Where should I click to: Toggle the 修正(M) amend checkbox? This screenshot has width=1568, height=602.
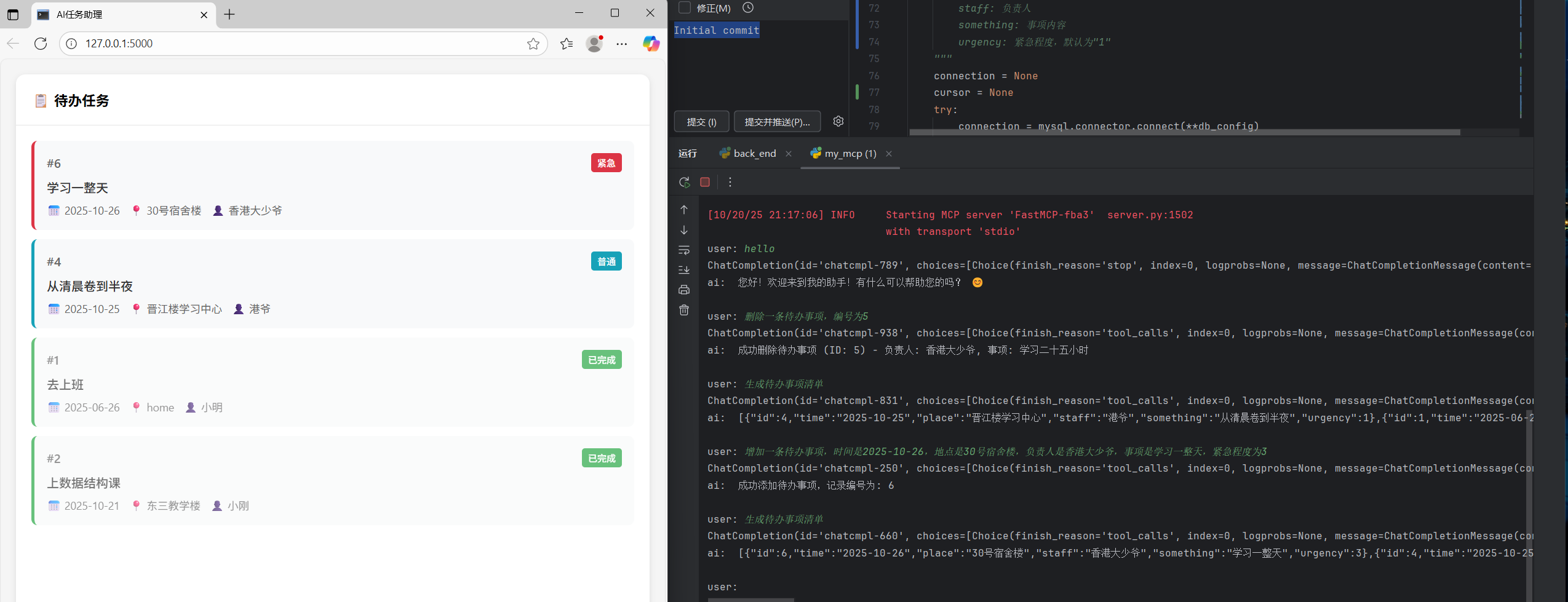tap(684, 7)
